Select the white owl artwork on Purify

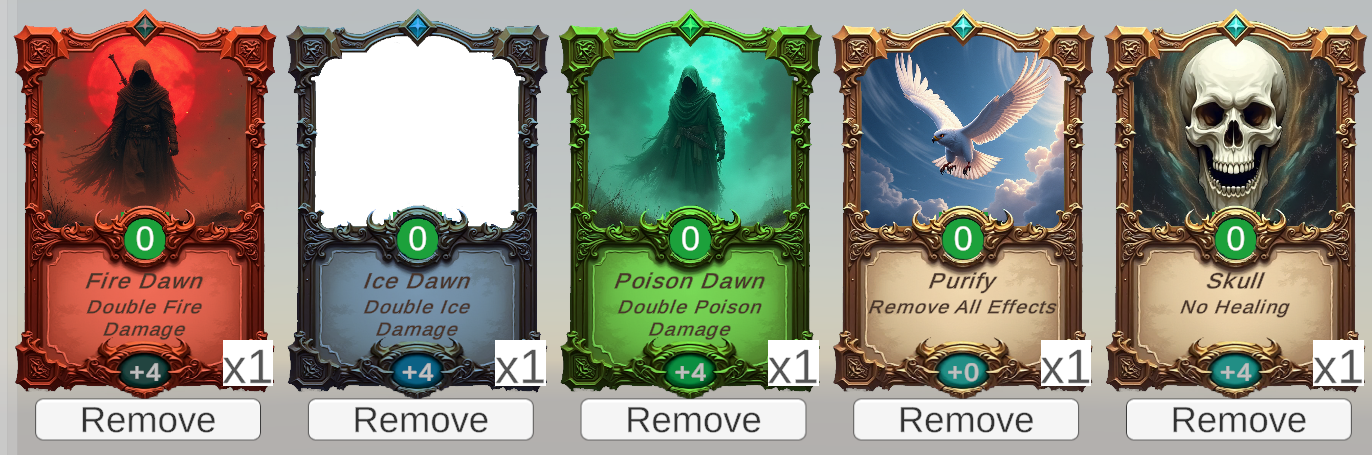pyautogui.click(x=962, y=130)
